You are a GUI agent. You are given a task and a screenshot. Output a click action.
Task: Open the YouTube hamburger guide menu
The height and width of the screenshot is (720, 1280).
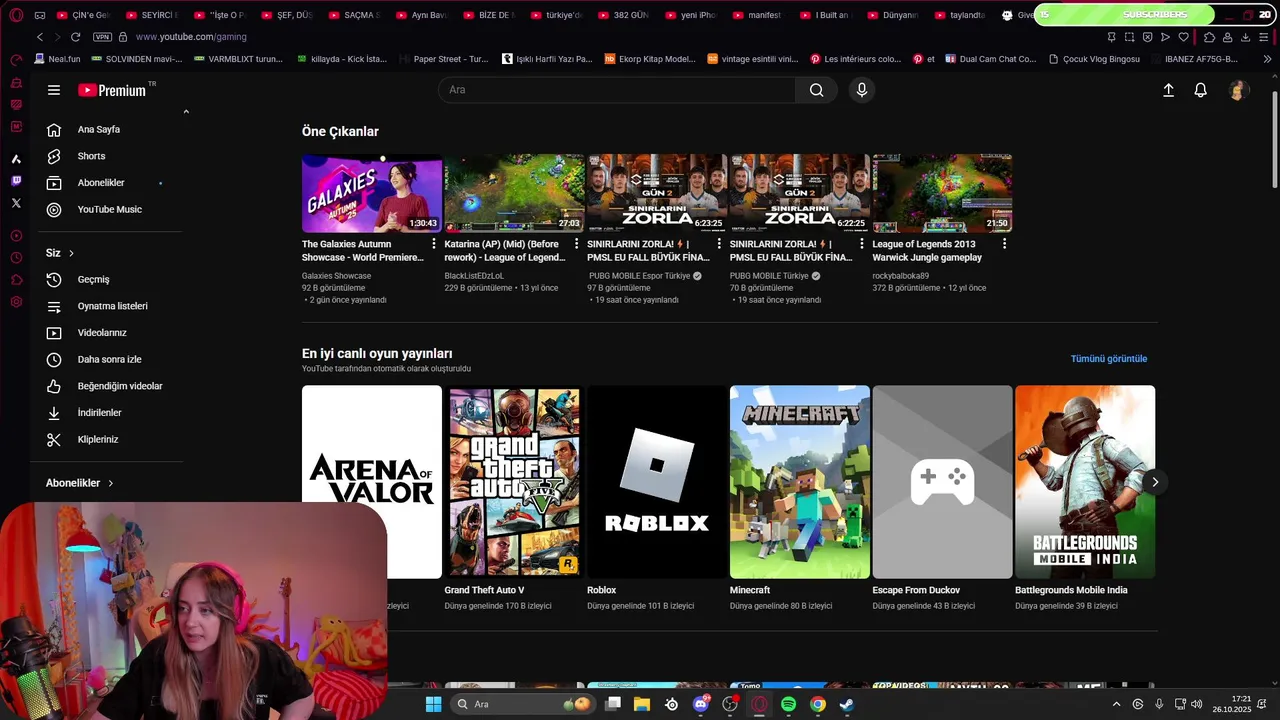click(x=54, y=90)
